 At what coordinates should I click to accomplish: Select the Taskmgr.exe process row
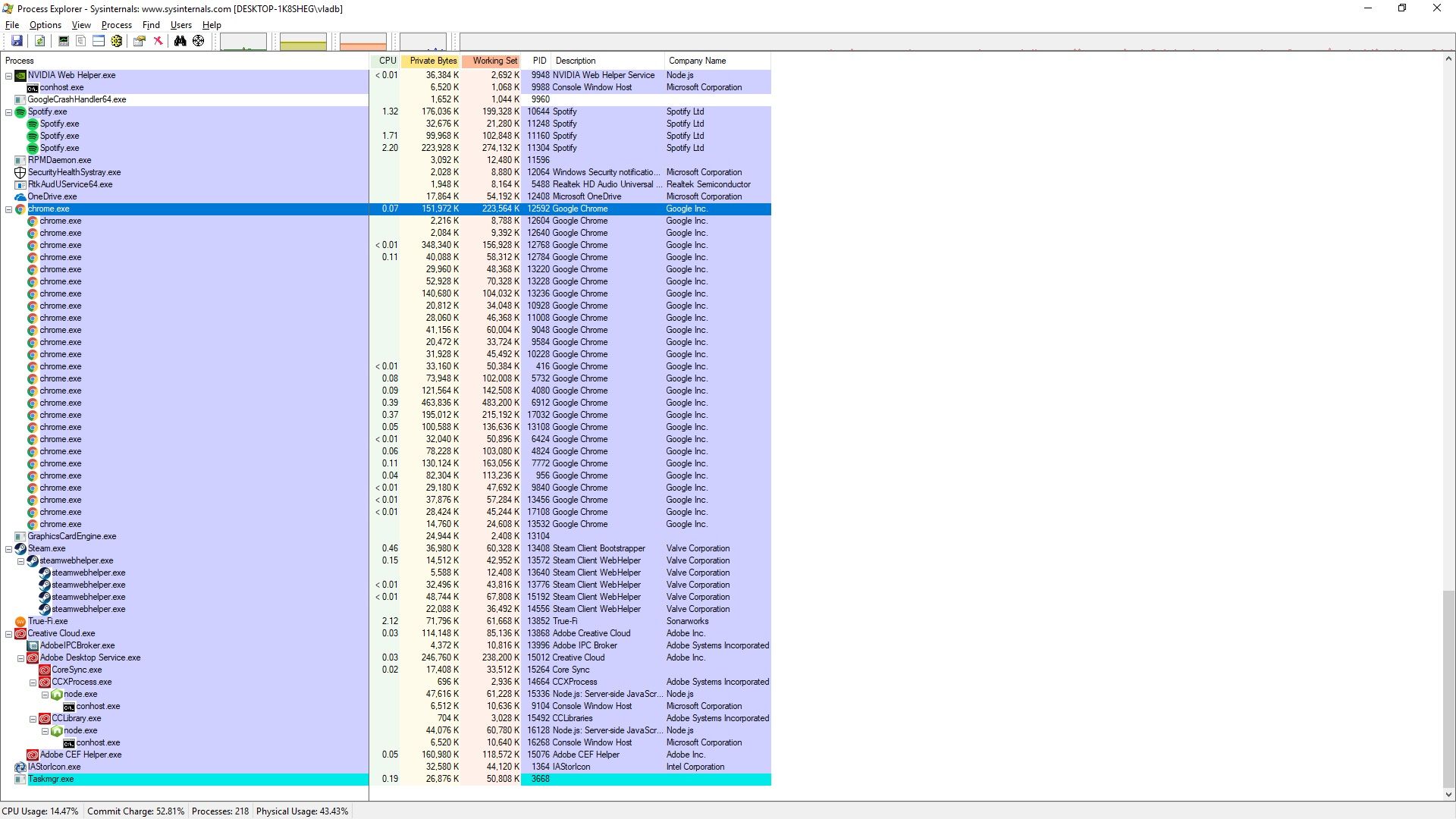point(386,779)
